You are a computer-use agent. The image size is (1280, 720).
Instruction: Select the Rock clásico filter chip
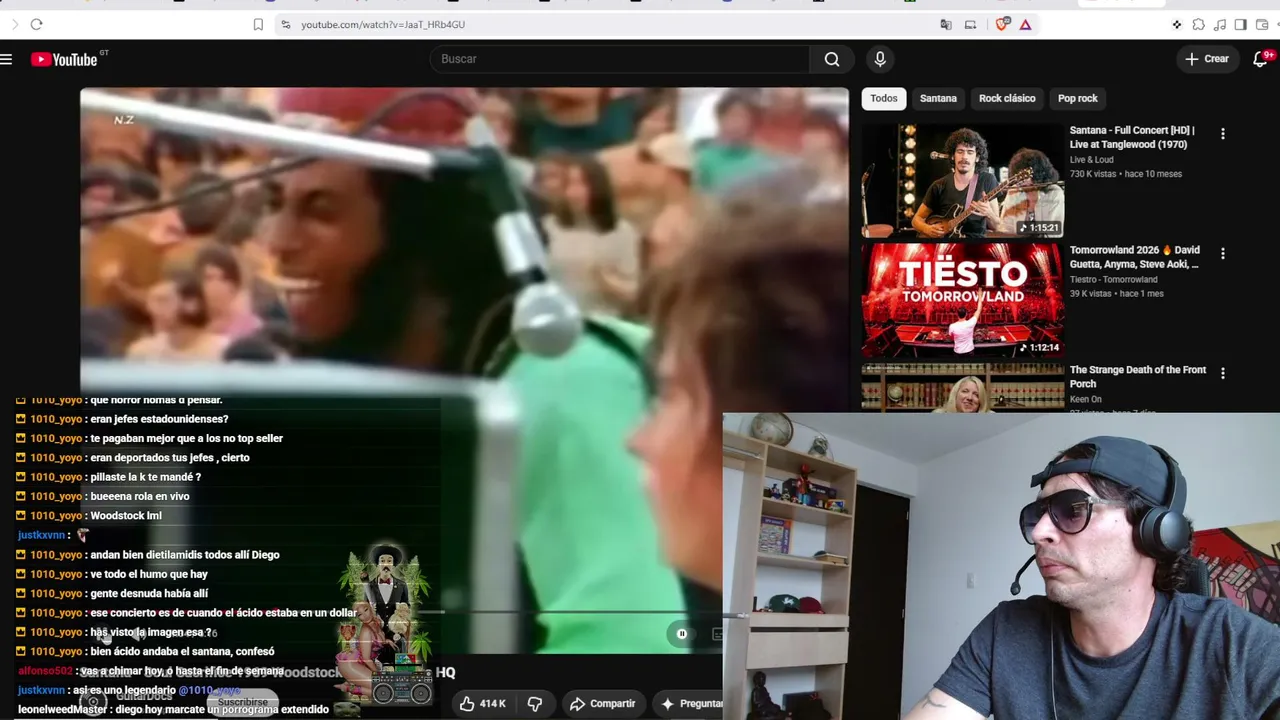coord(1007,98)
